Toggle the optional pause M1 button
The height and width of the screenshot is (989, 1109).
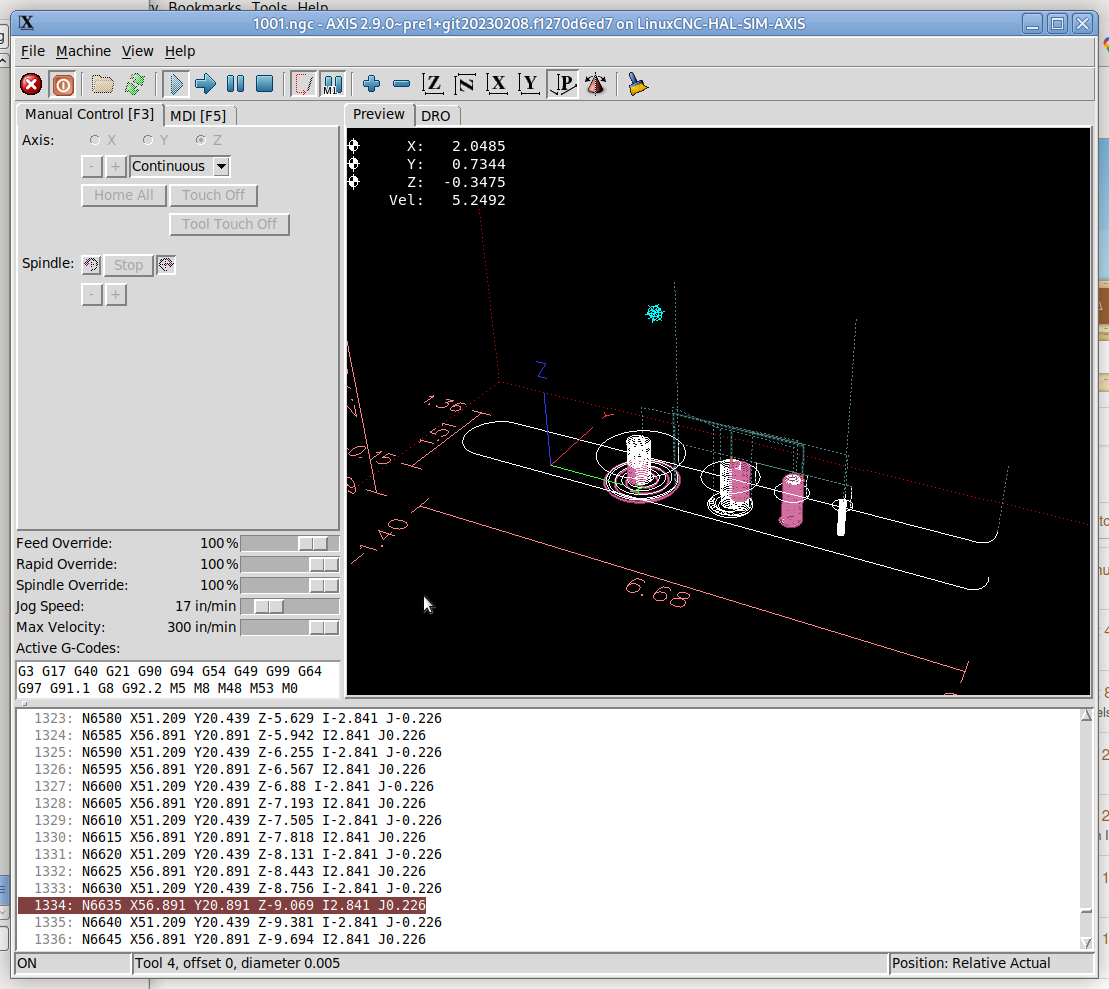[332, 84]
